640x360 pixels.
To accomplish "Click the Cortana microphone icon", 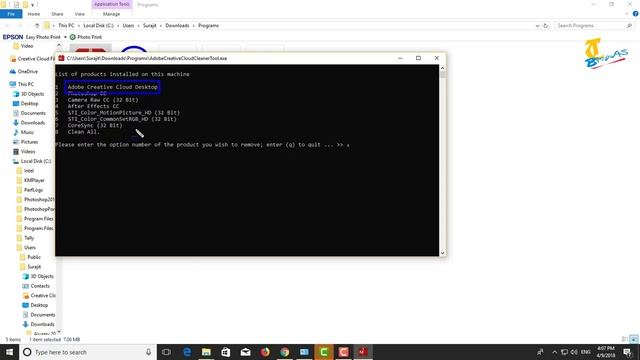I will [149, 352].
